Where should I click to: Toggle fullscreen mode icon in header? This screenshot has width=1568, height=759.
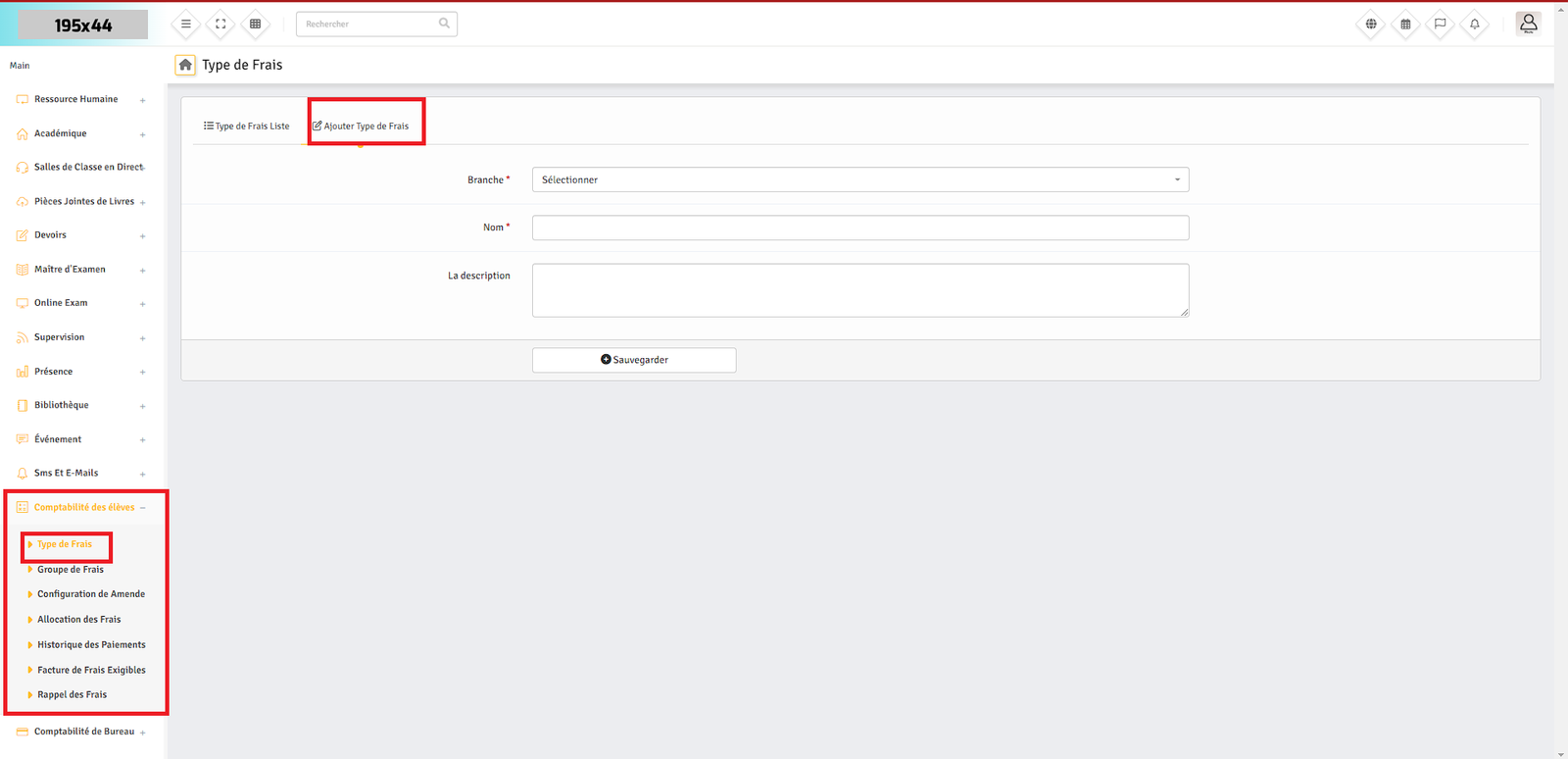pos(220,24)
